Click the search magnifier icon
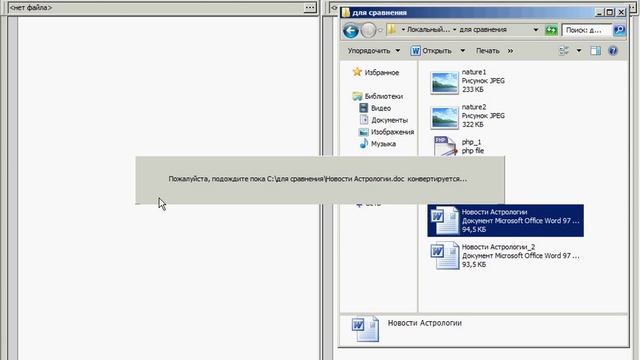Viewport: 640px width, 360px height. tap(619, 30)
